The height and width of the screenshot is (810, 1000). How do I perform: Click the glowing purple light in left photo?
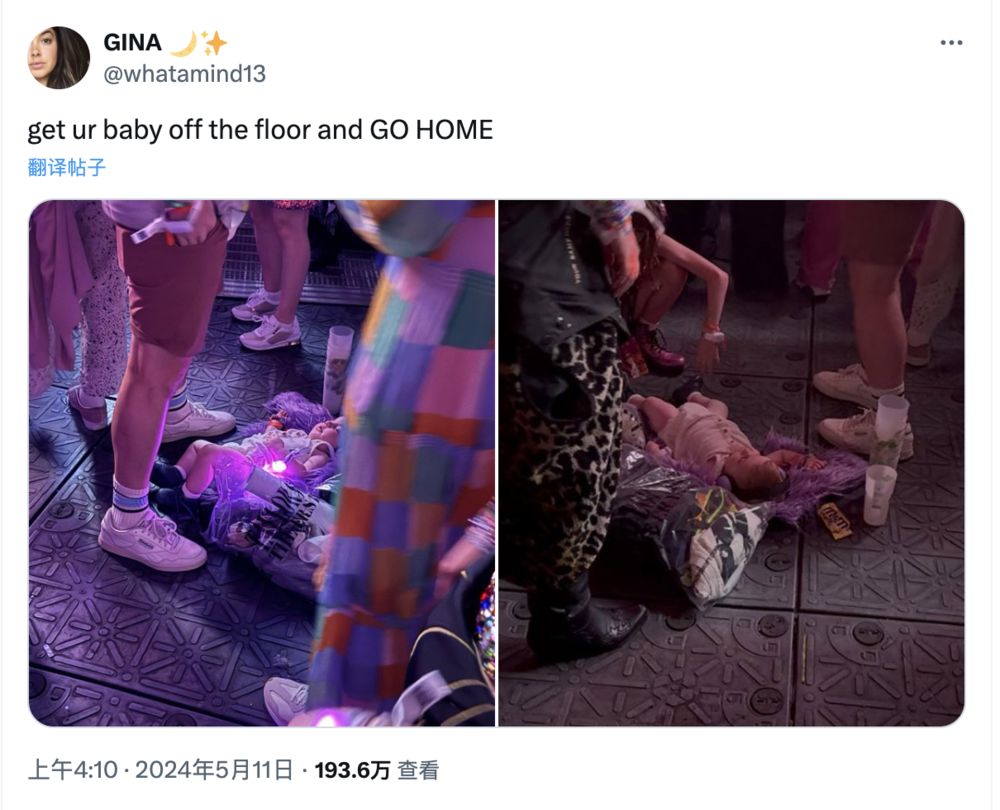(277, 466)
